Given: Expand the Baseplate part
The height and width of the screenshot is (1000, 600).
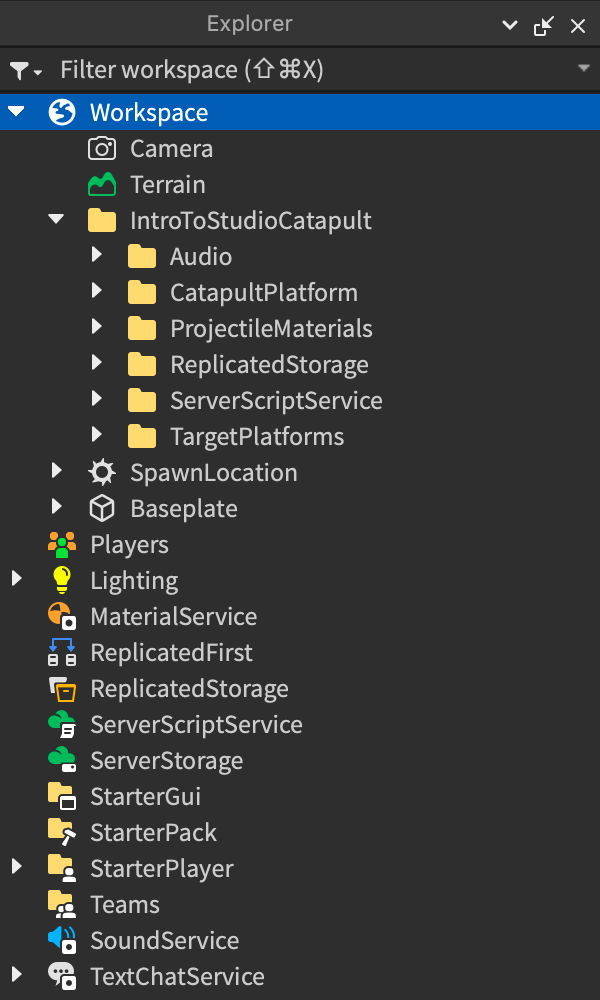Looking at the screenshot, I should coord(56,509).
